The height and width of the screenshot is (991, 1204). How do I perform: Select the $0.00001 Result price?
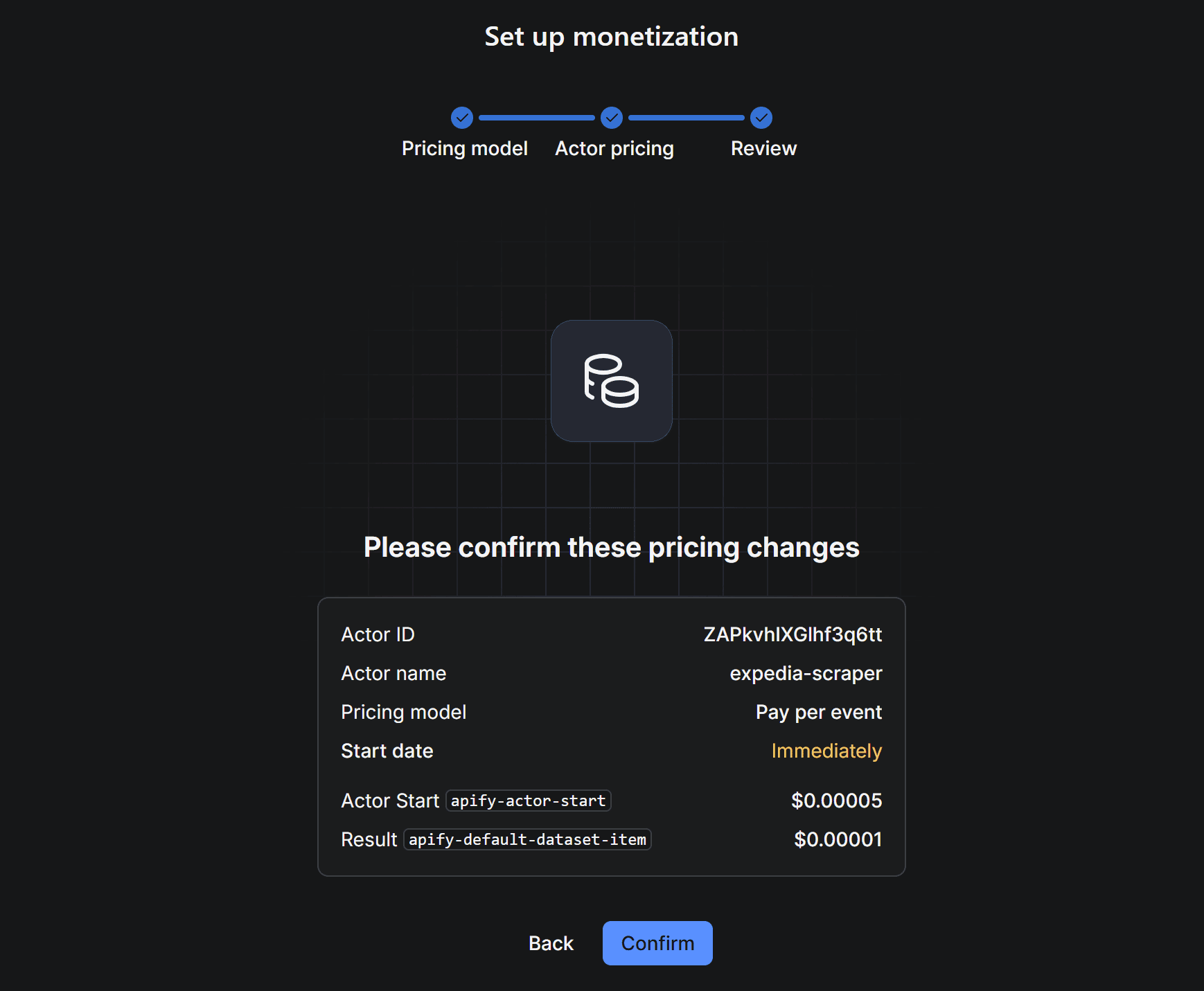click(x=838, y=839)
